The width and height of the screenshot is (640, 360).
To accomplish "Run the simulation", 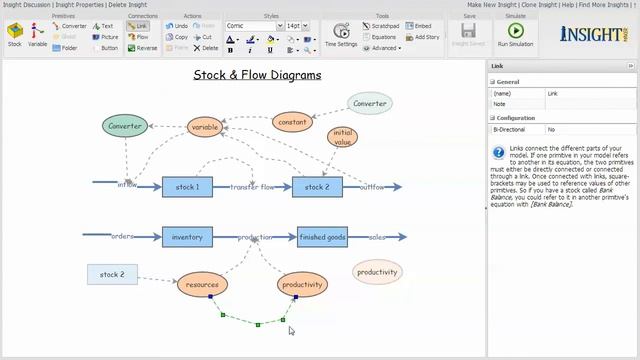I will tap(516, 34).
